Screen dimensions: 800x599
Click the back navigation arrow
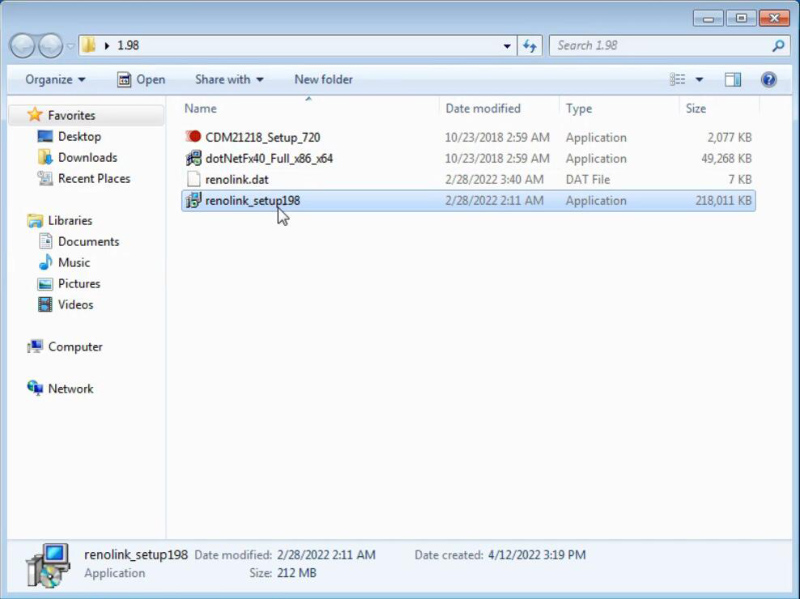tap(22, 46)
